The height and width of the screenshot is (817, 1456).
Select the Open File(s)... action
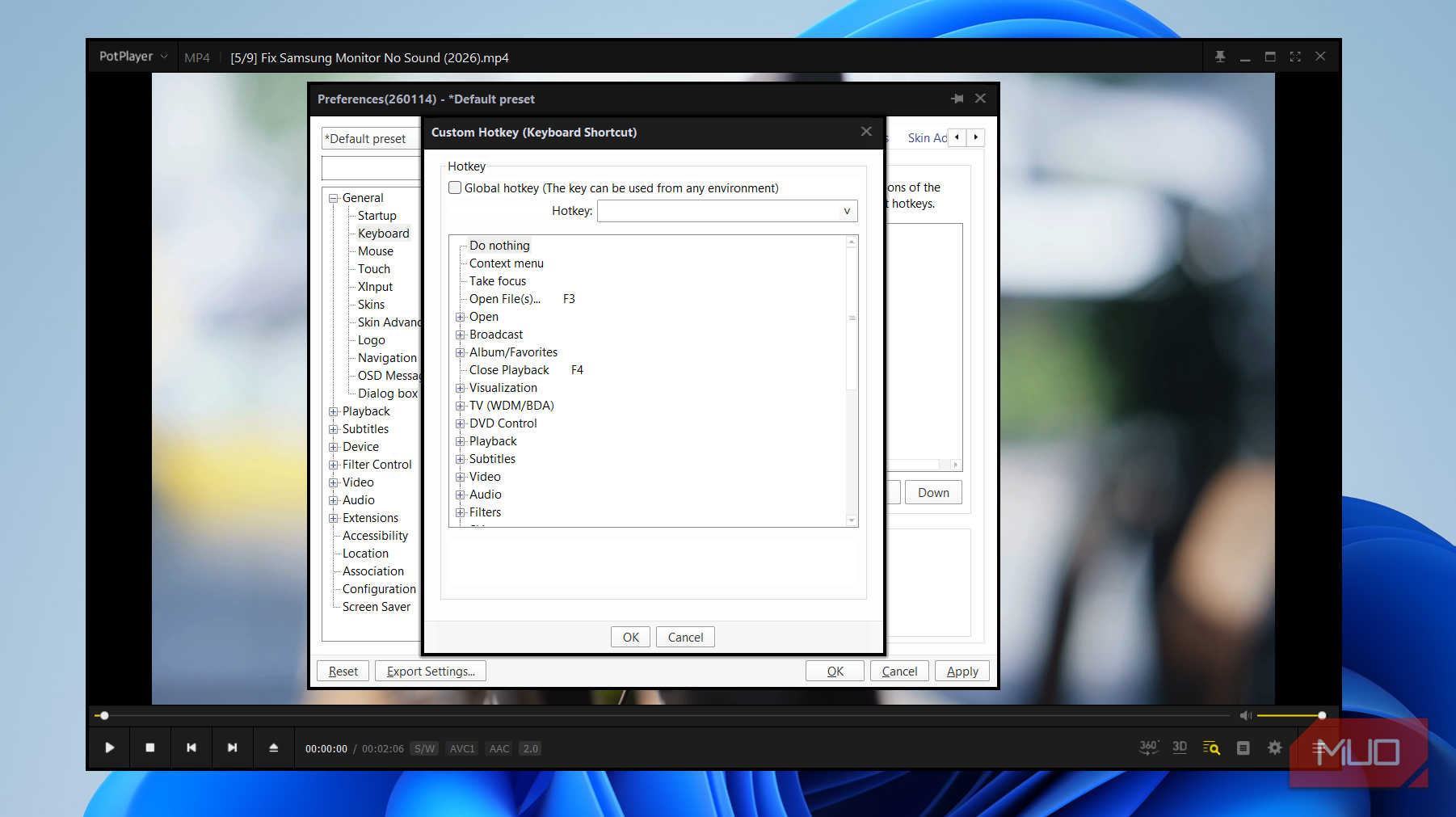point(505,299)
